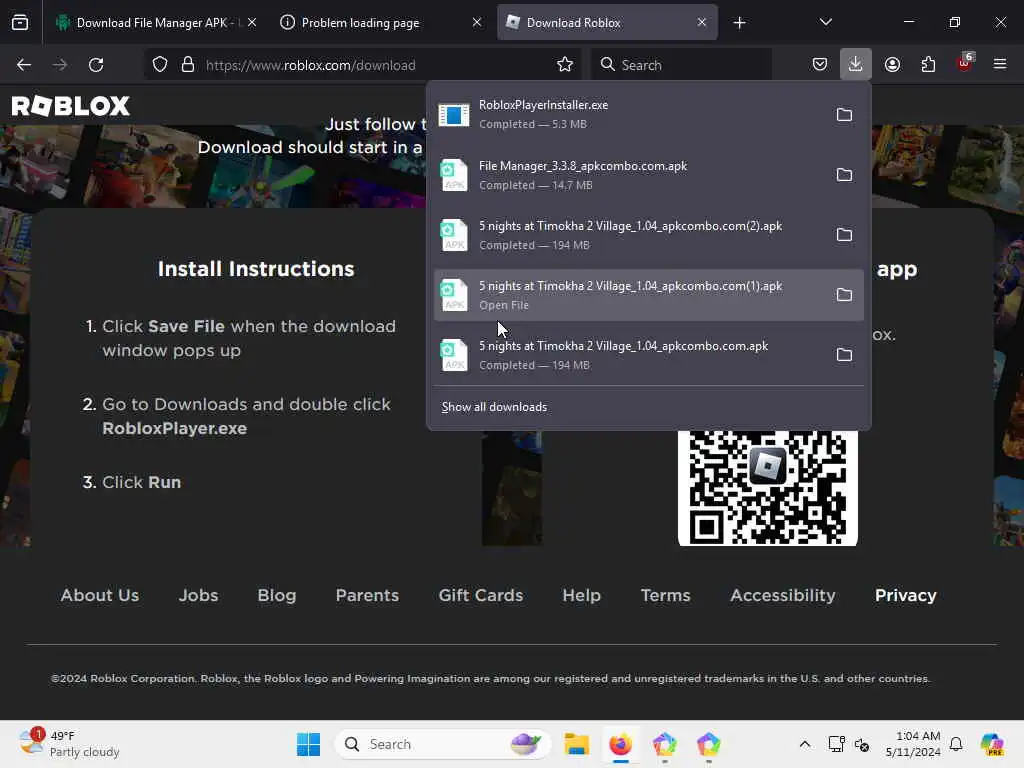
Task: Open File Explorer from taskbar
Action: tap(577, 744)
